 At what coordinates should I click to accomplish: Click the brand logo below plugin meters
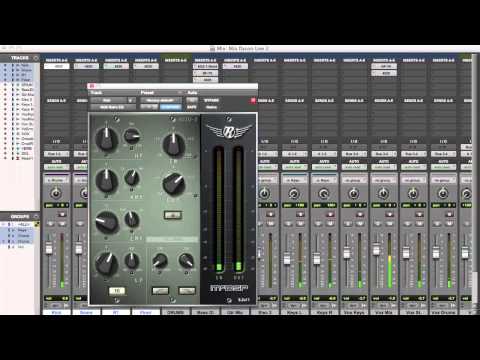coord(229,288)
